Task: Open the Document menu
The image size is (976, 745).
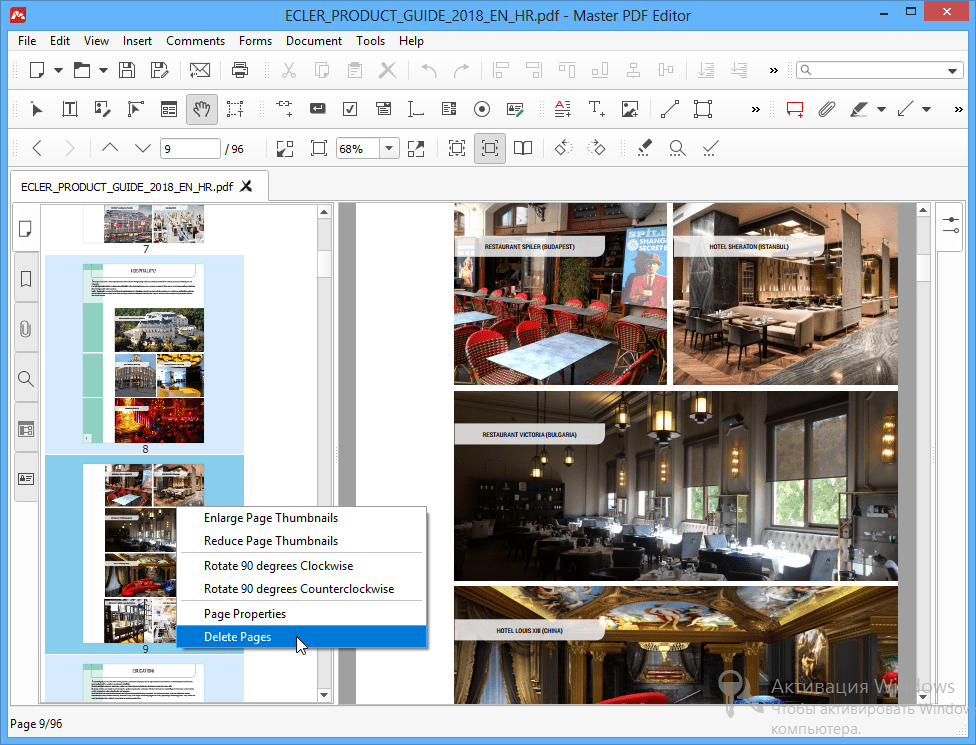Action: (x=313, y=41)
